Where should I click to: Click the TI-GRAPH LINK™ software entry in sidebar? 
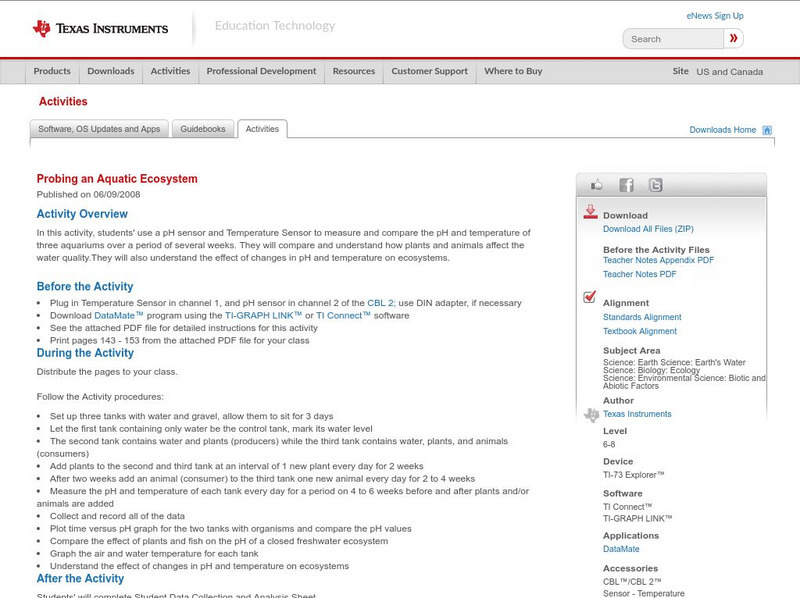(637, 519)
